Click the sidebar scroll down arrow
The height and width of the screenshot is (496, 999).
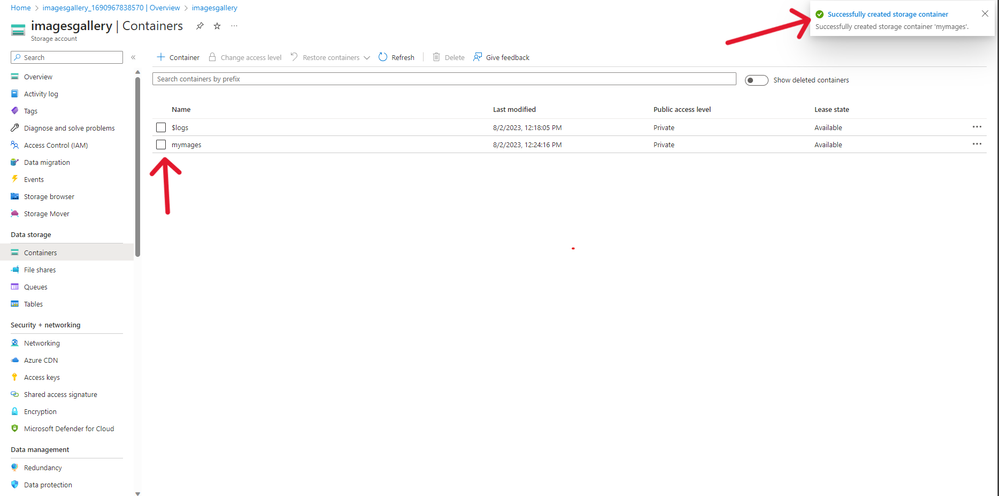coord(138,493)
